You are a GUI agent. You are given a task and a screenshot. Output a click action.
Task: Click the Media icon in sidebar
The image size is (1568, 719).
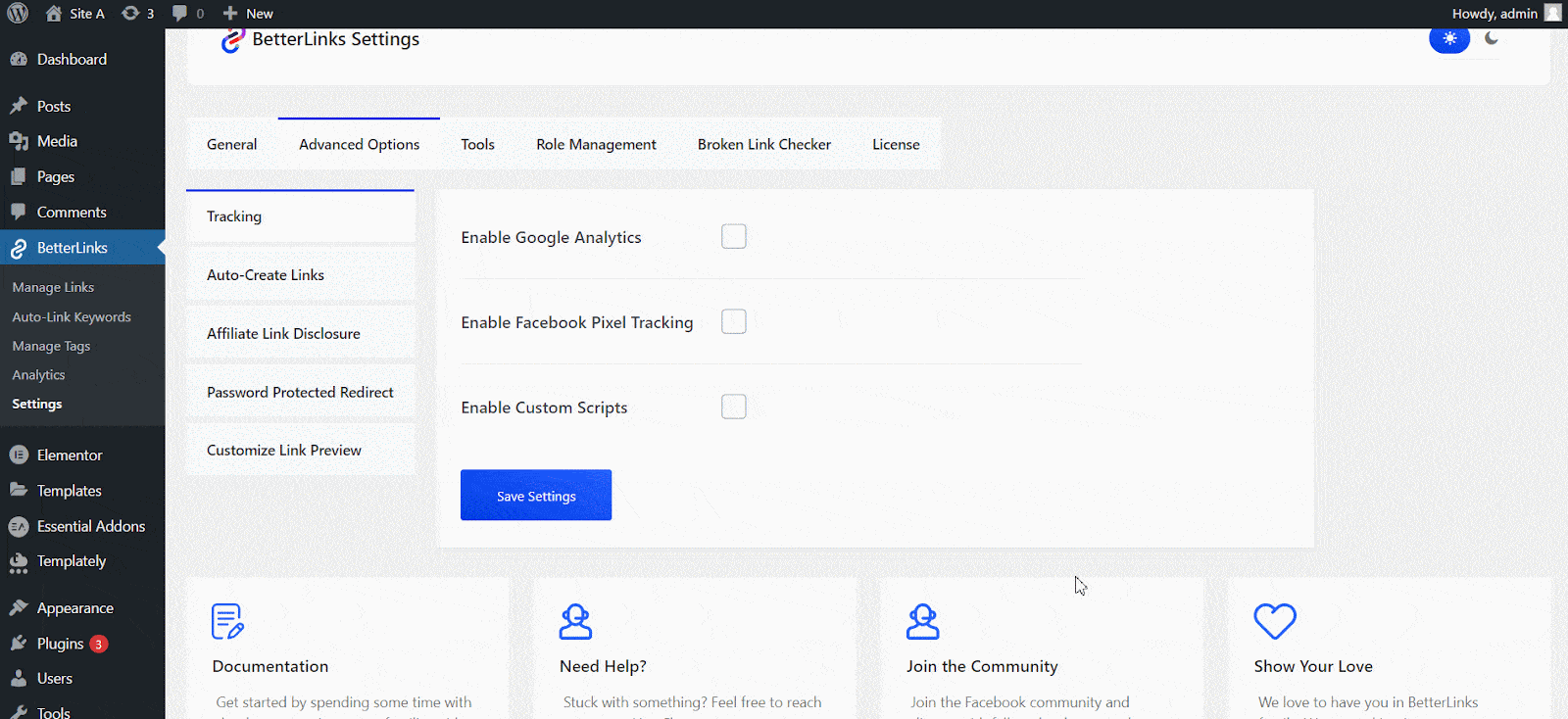(x=19, y=141)
